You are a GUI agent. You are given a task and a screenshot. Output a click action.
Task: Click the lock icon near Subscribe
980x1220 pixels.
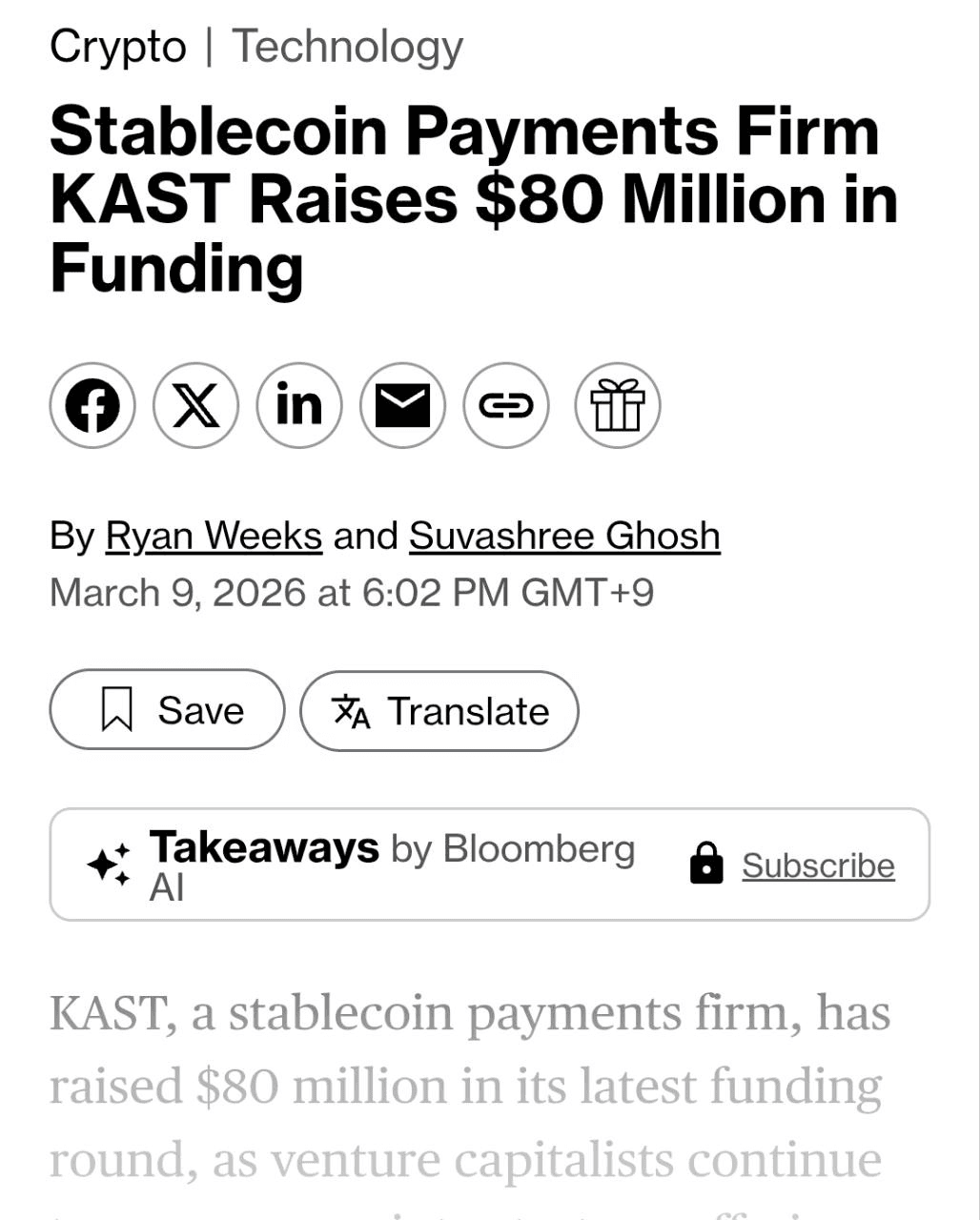[x=705, y=864]
